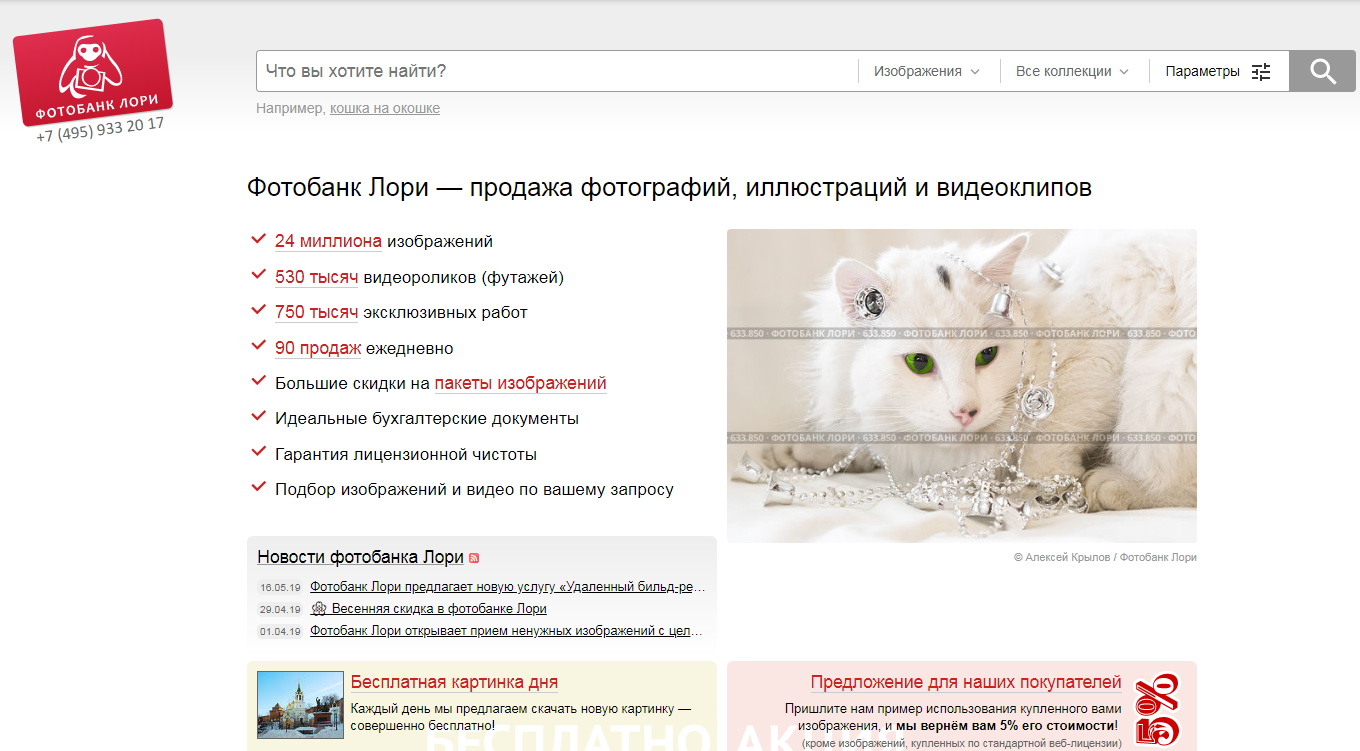Open the 530 тысяч videos link
Viewport: 1360px width, 751px height.
coord(316,276)
